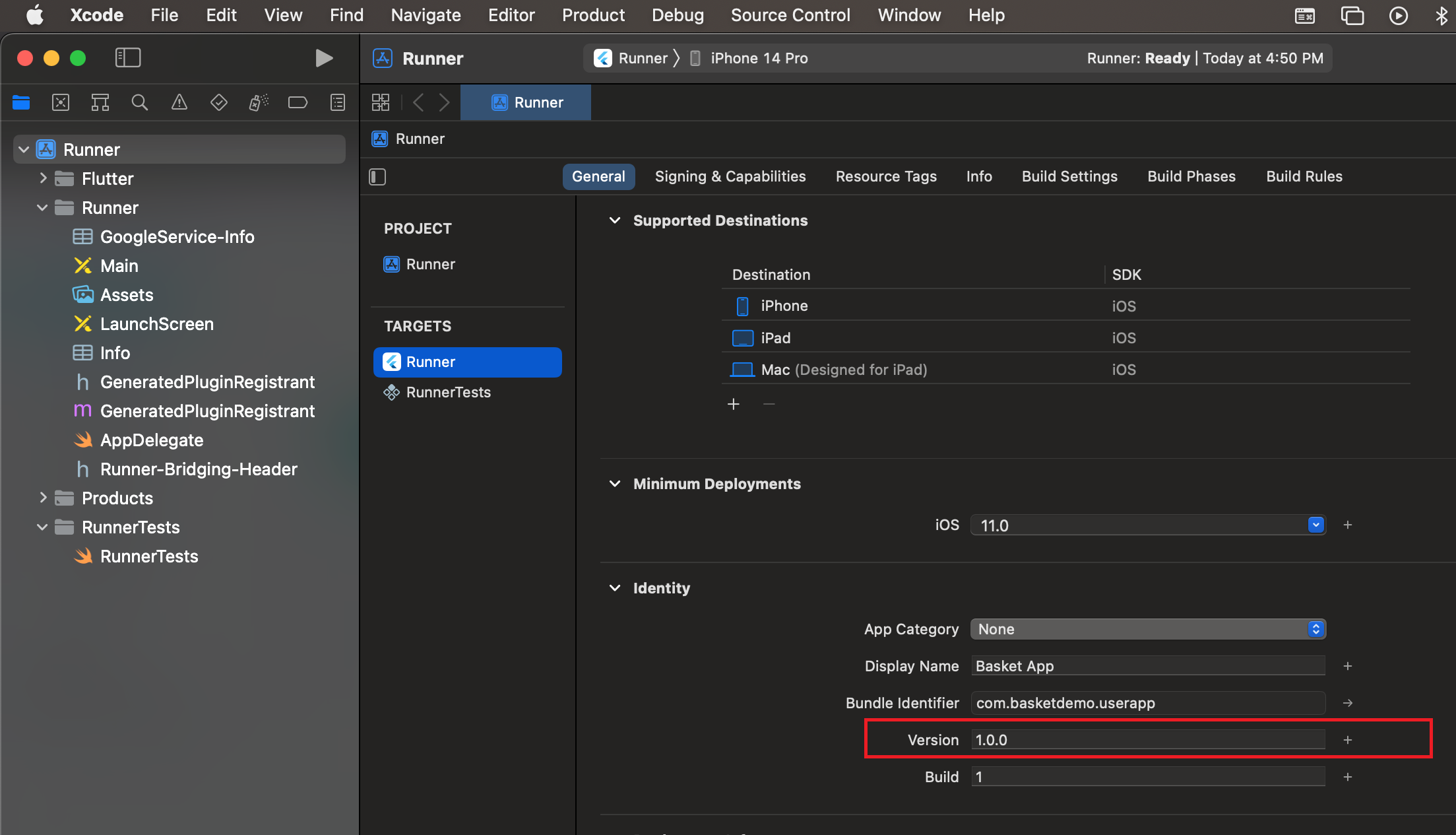Screen dimensions: 1456x835
Task: Switch to the Build Settings tab
Action: click(x=1069, y=176)
